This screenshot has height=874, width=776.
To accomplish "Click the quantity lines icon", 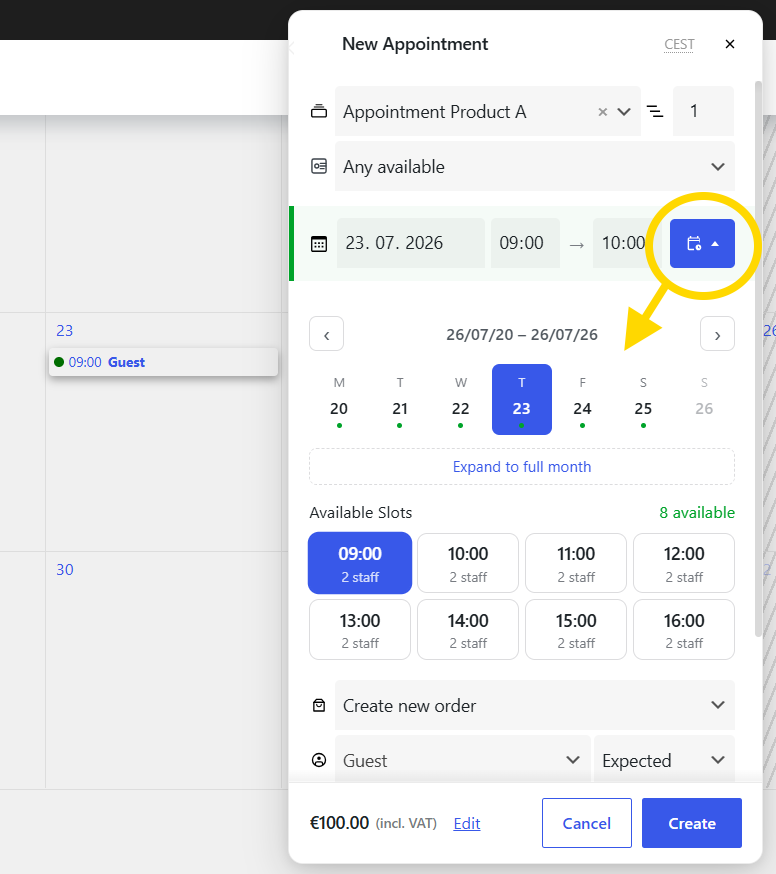I will click(655, 111).
